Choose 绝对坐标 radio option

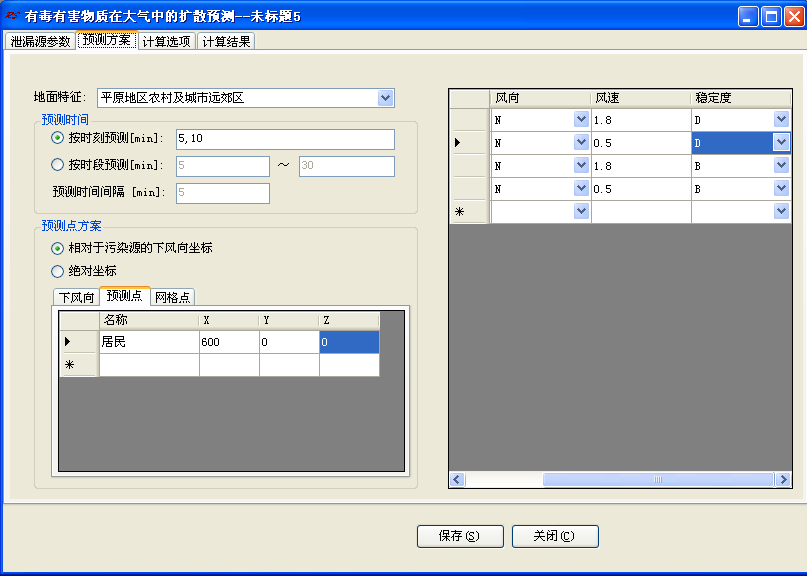point(58,271)
